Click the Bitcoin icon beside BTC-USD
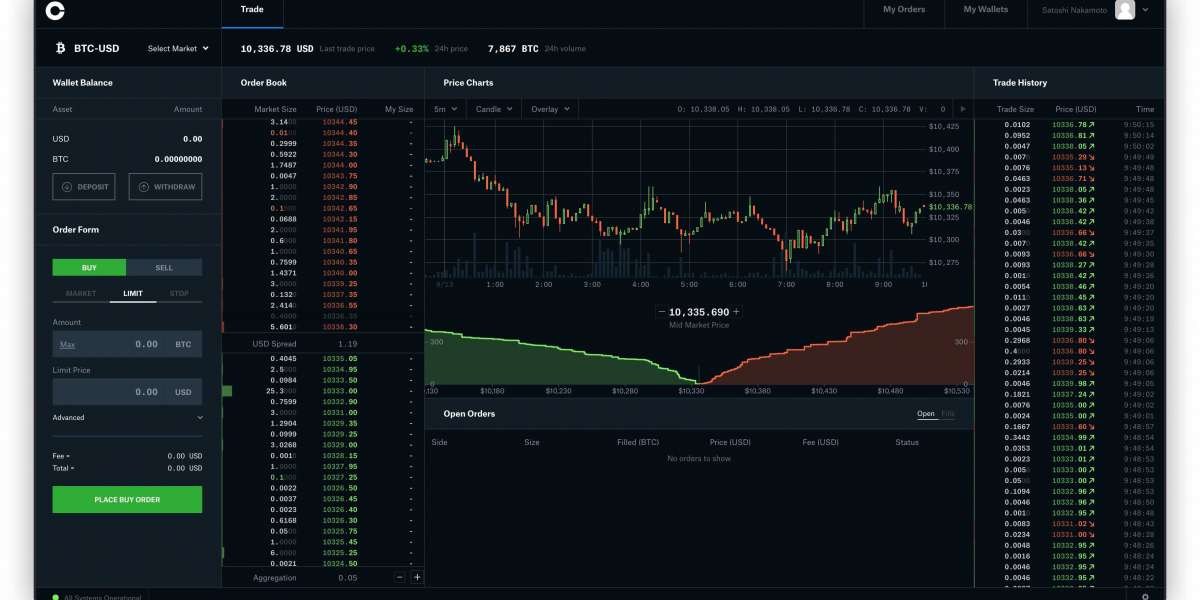Image resolution: width=1200 pixels, height=600 pixels. click(60, 48)
